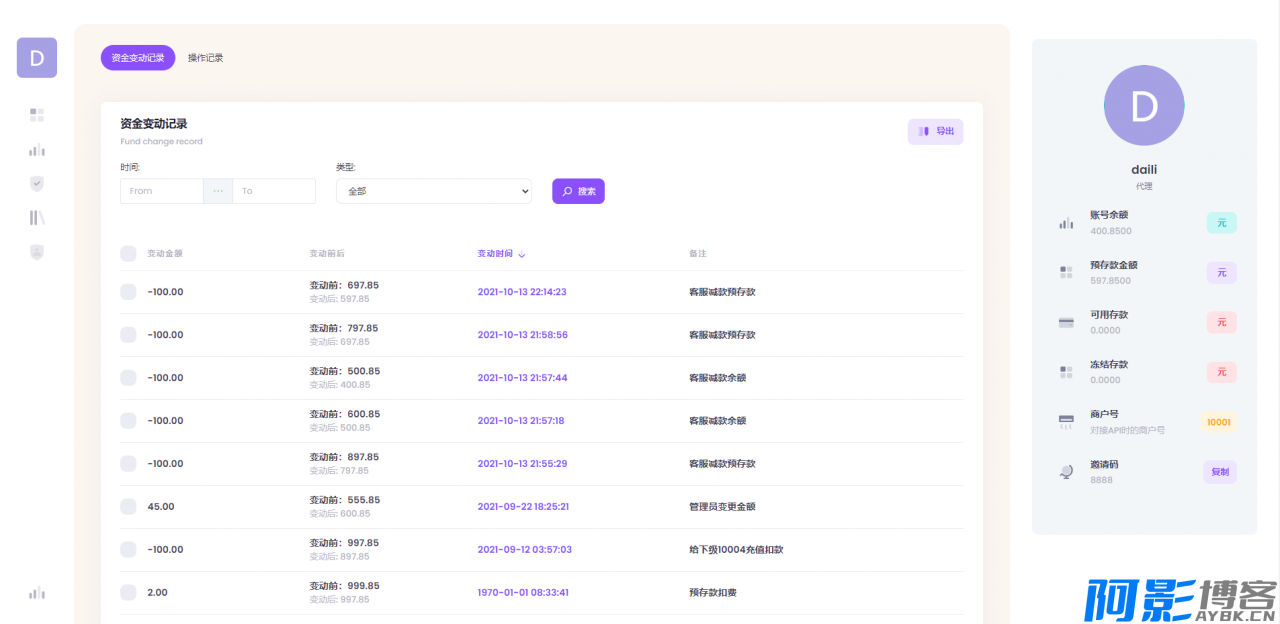The width and height of the screenshot is (1280, 624).
Task: Click the 搜索 search button
Action: pos(578,191)
